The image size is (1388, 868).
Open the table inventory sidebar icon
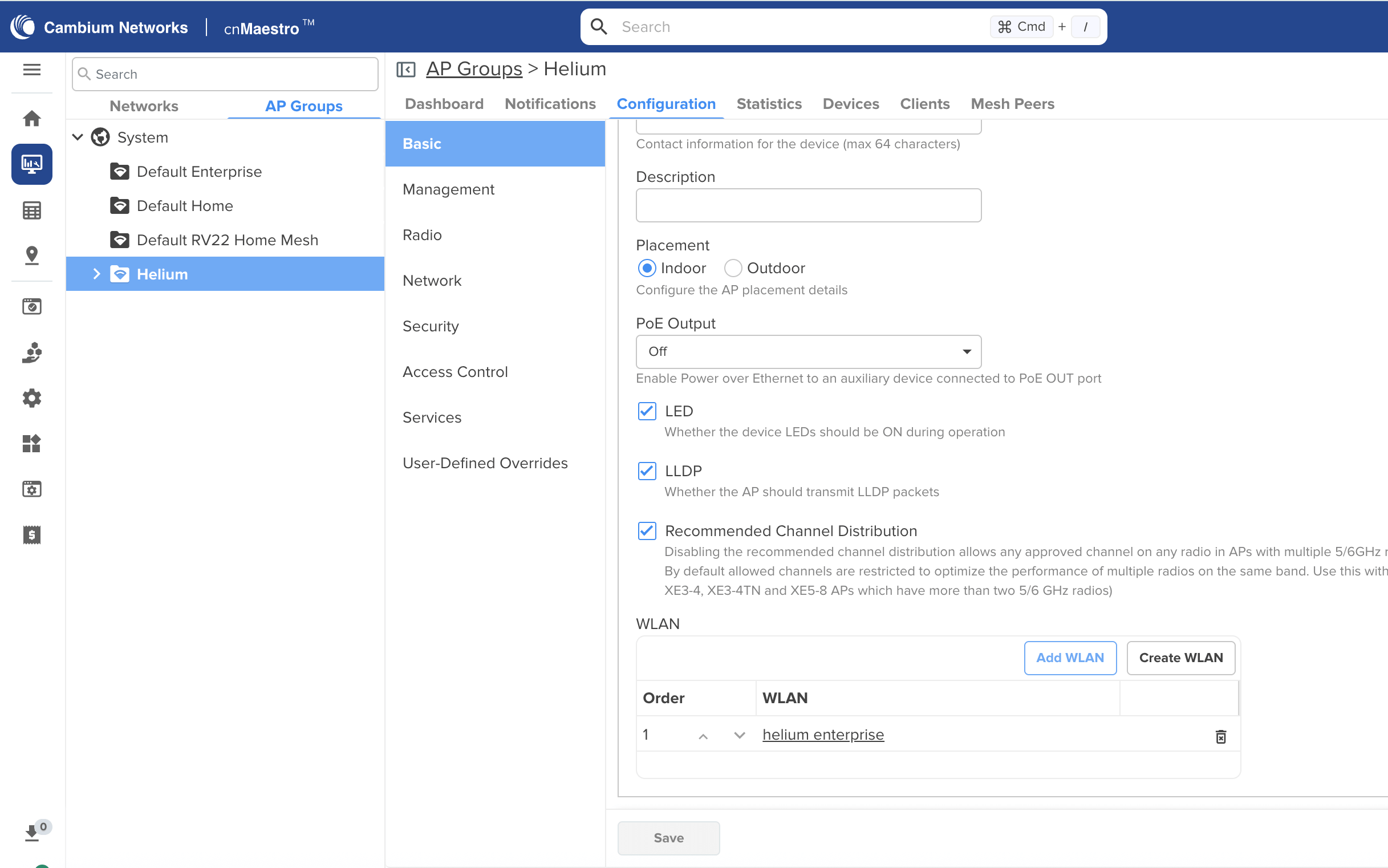[x=31, y=210]
